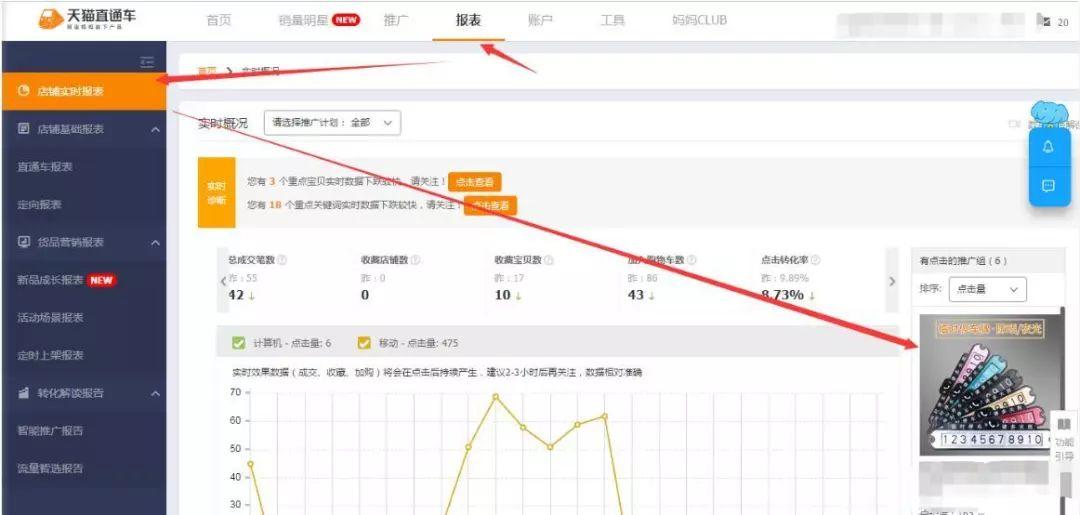The width and height of the screenshot is (1080, 515).
Task: Open the 工具 tab
Action: pyautogui.click(x=612, y=20)
